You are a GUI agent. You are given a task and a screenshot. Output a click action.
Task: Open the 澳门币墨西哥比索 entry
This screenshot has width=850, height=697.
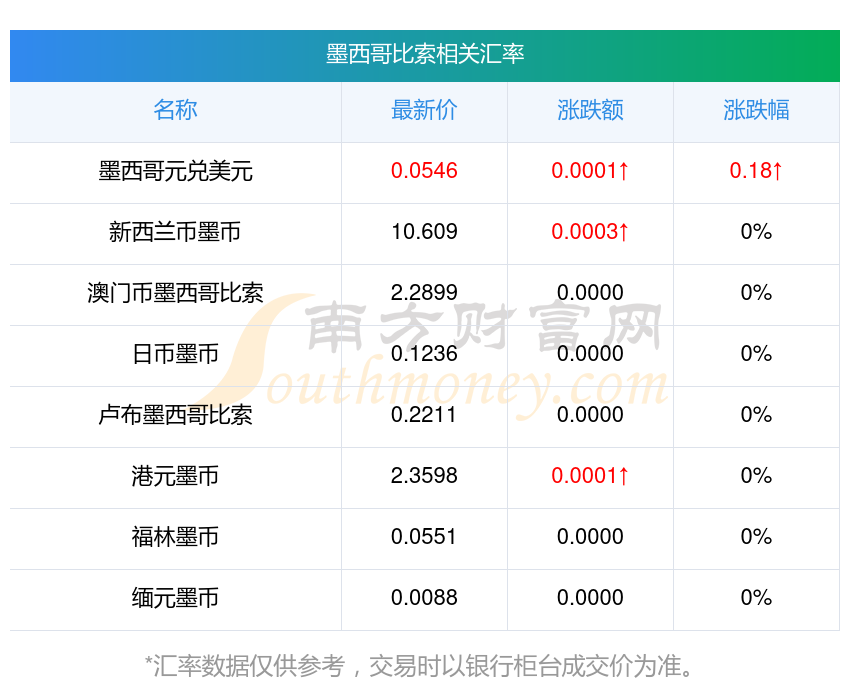point(175,293)
